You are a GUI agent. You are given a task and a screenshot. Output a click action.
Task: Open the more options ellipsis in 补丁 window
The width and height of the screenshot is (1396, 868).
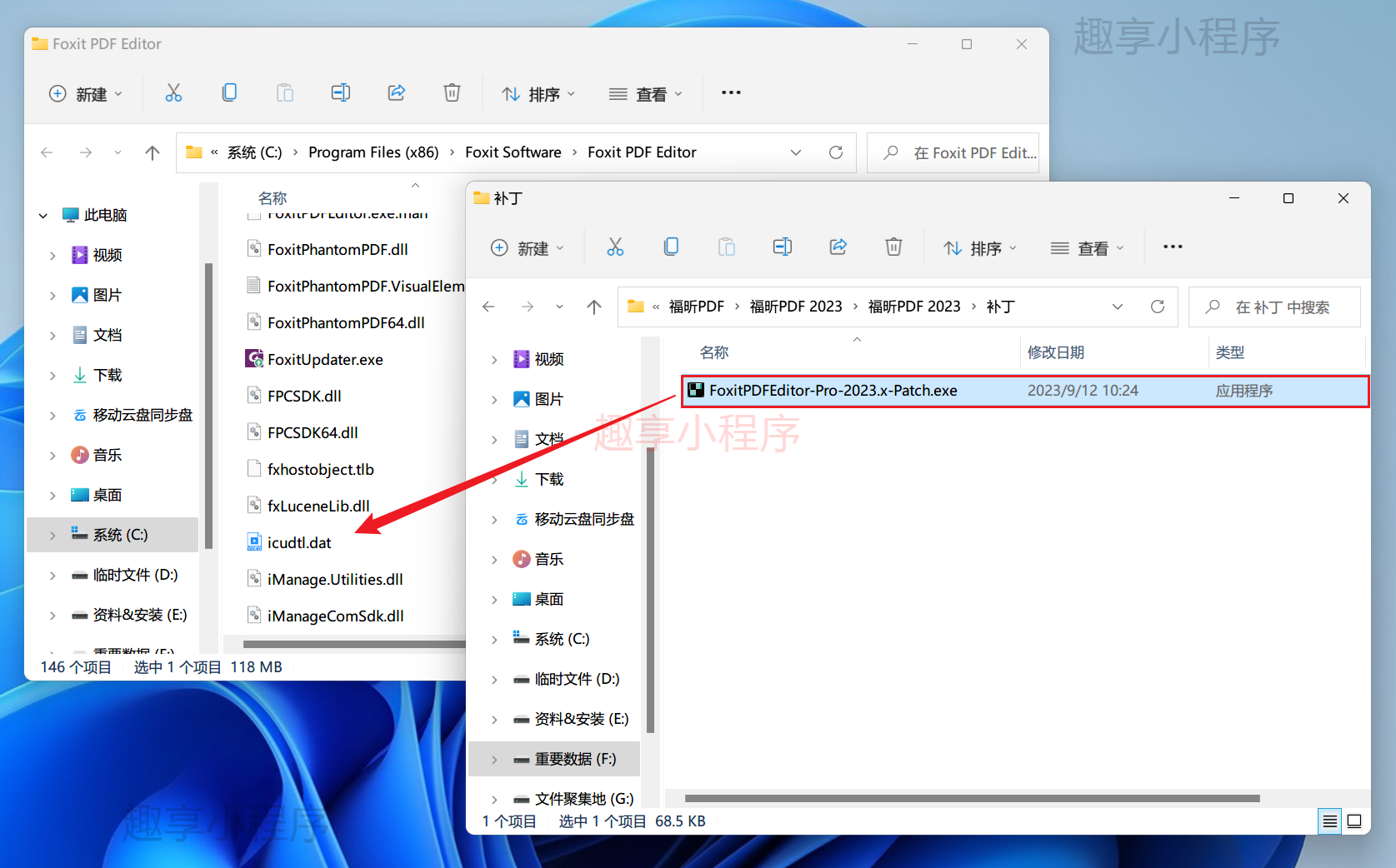click(1173, 247)
